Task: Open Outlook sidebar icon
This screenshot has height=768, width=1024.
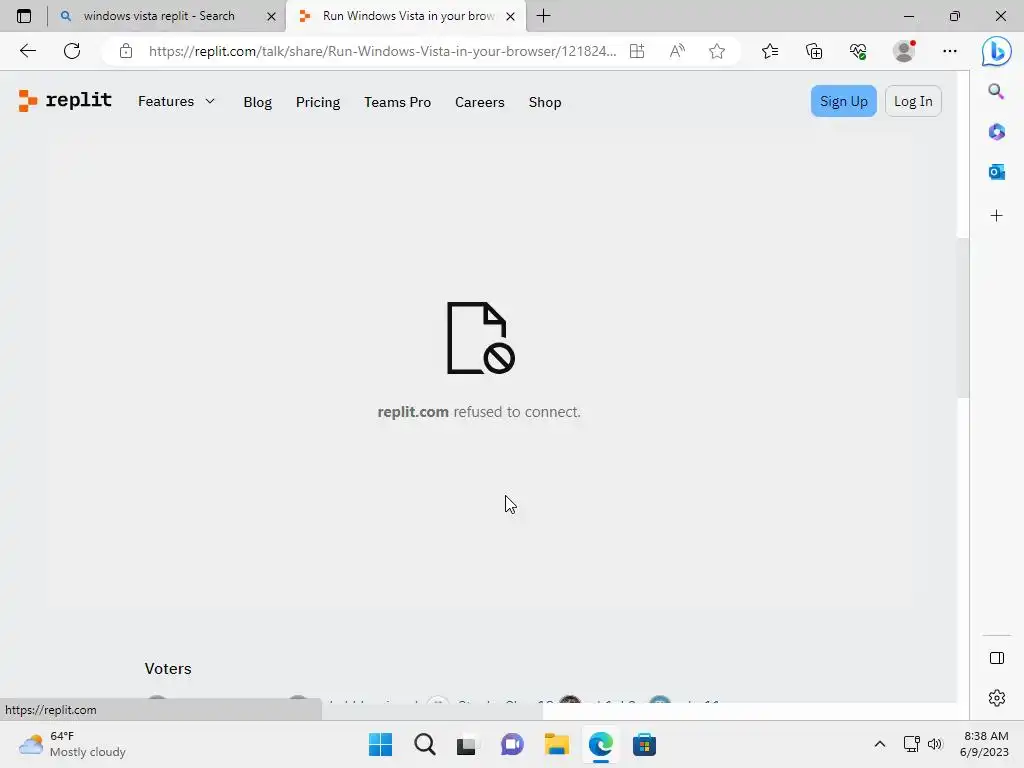Action: tap(996, 172)
